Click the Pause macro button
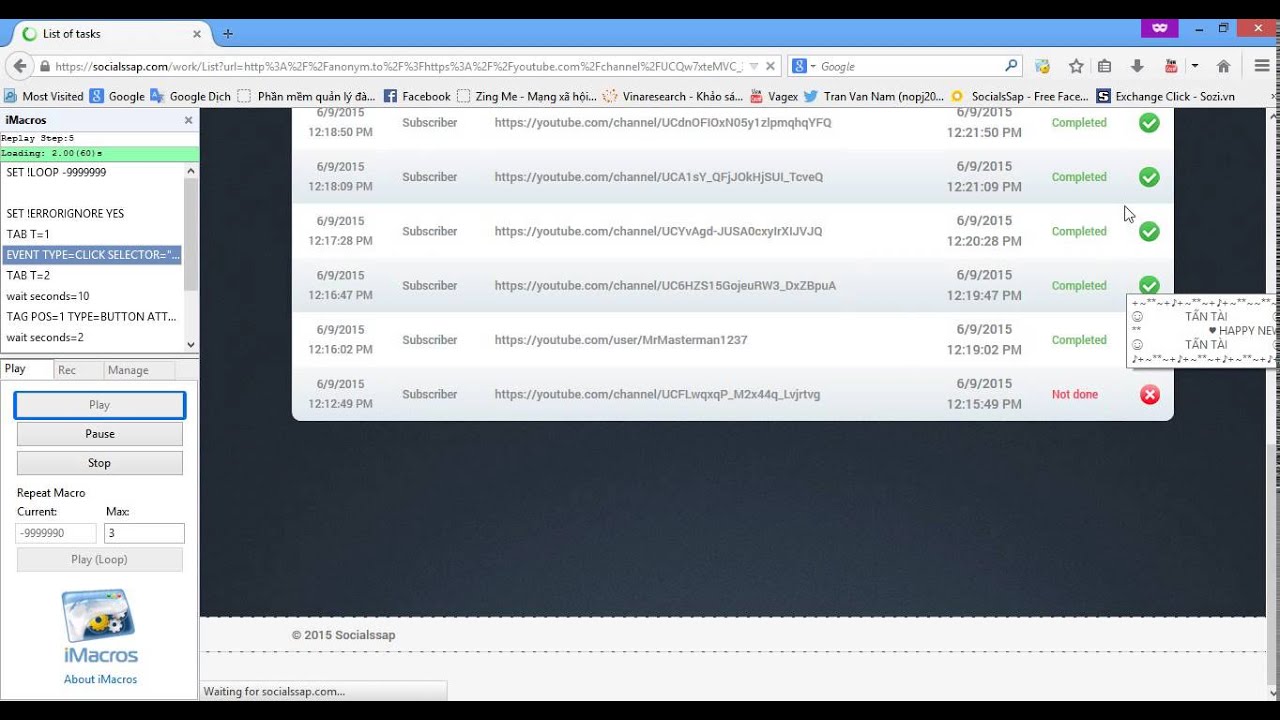The height and width of the screenshot is (720, 1280). coord(99,434)
